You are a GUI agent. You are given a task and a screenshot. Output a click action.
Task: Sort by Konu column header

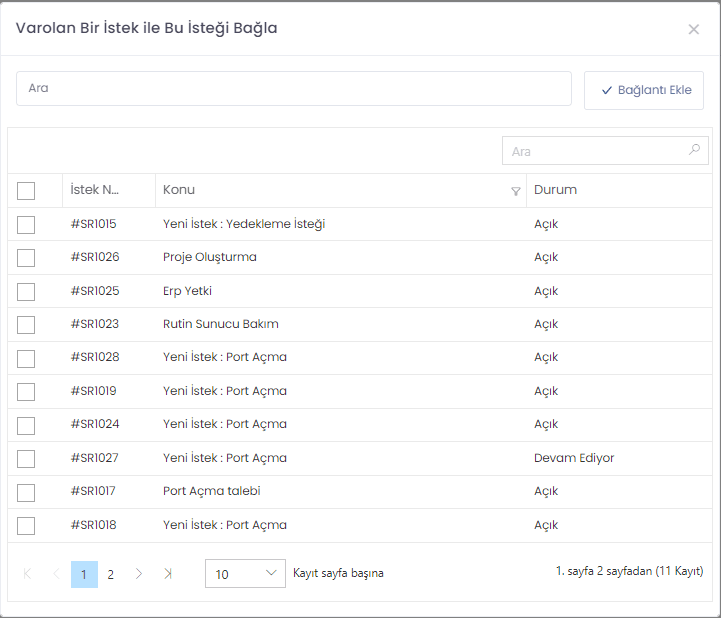click(x=179, y=189)
